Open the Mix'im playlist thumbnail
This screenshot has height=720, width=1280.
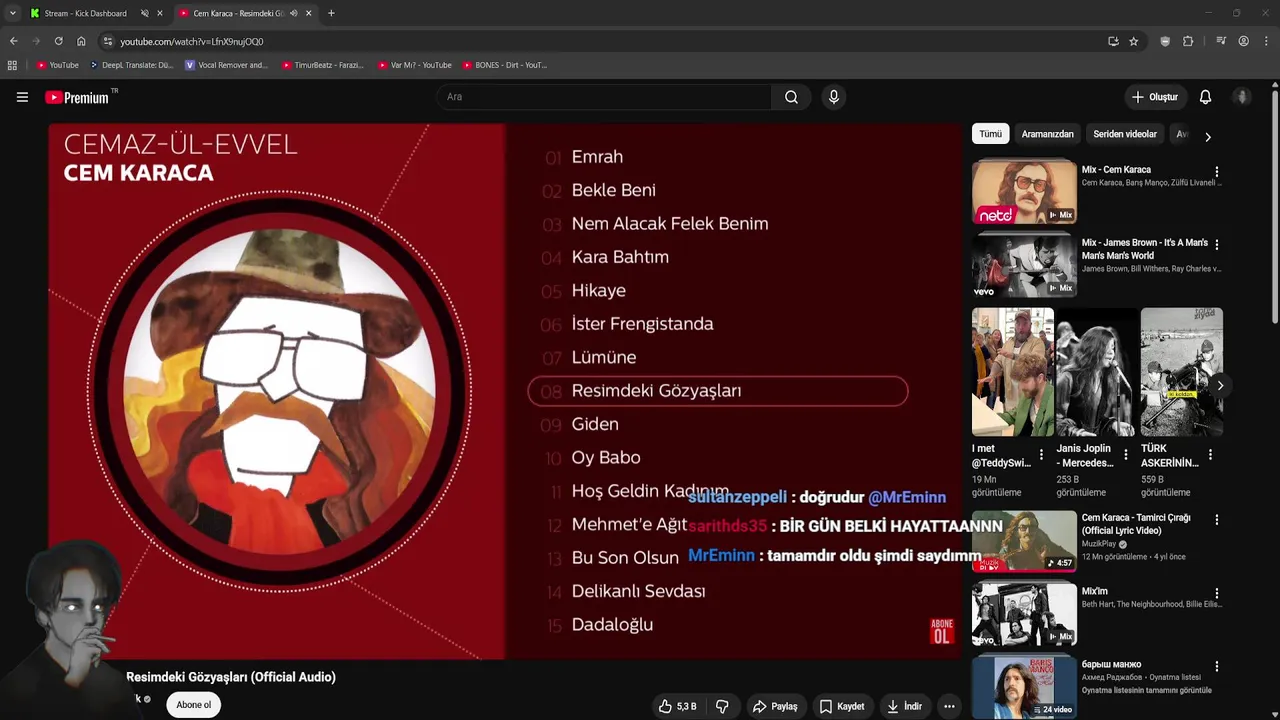click(x=1024, y=614)
